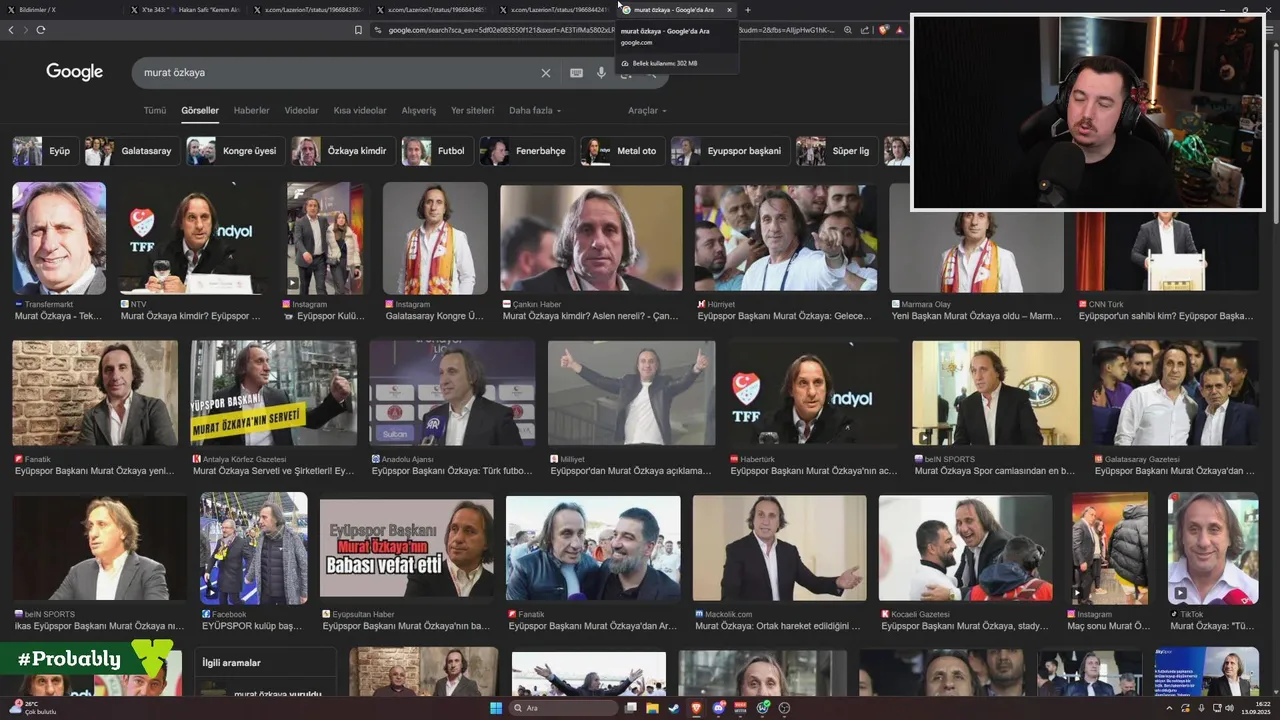The image size is (1280, 720).
Task: Filter images by Eyupspor başkani chip
Action: click(x=729, y=151)
